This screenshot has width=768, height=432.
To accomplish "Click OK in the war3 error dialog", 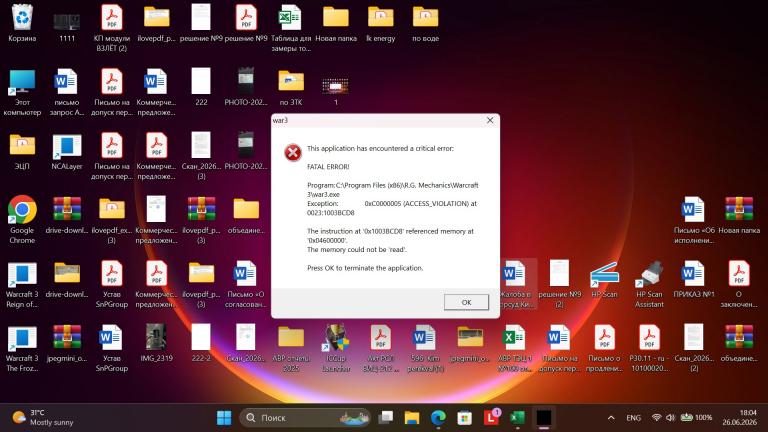I will coord(466,302).
